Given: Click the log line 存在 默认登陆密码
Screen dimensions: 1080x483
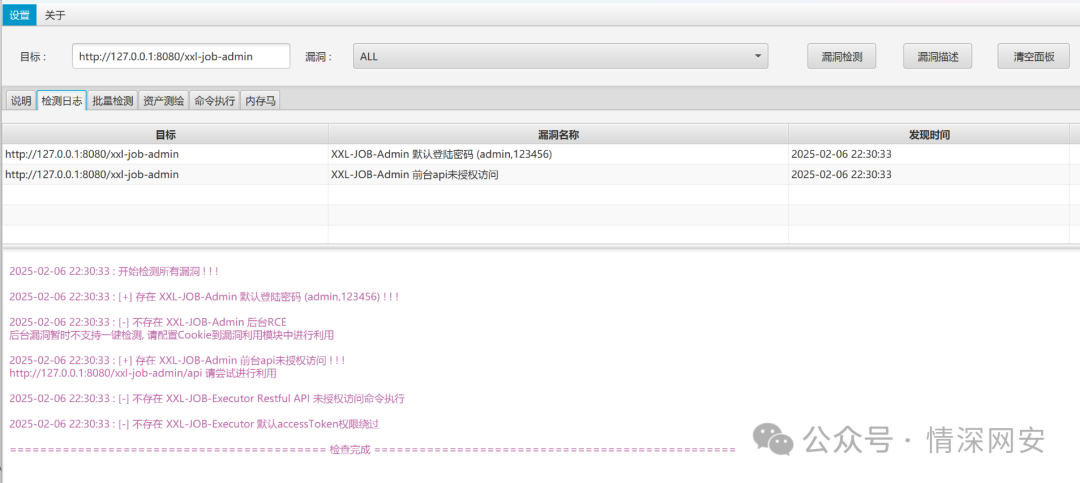Looking at the screenshot, I should point(204,296).
